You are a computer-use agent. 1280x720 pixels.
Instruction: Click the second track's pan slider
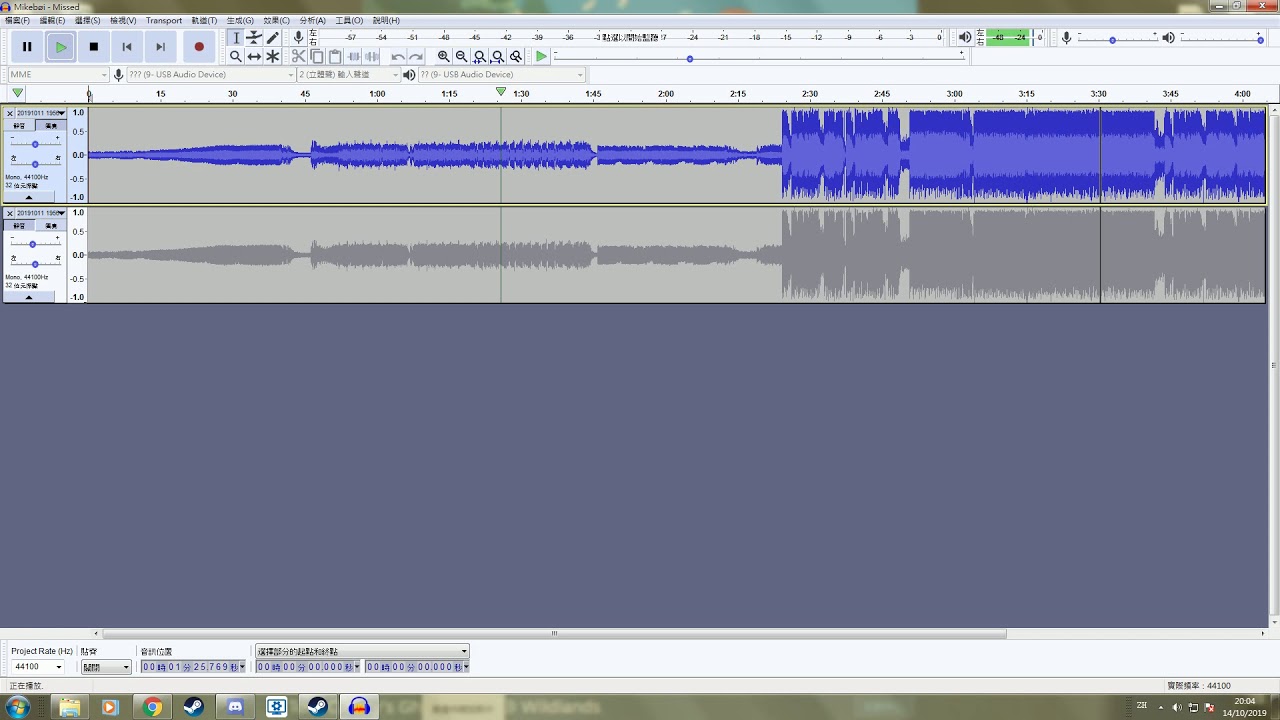point(35,263)
